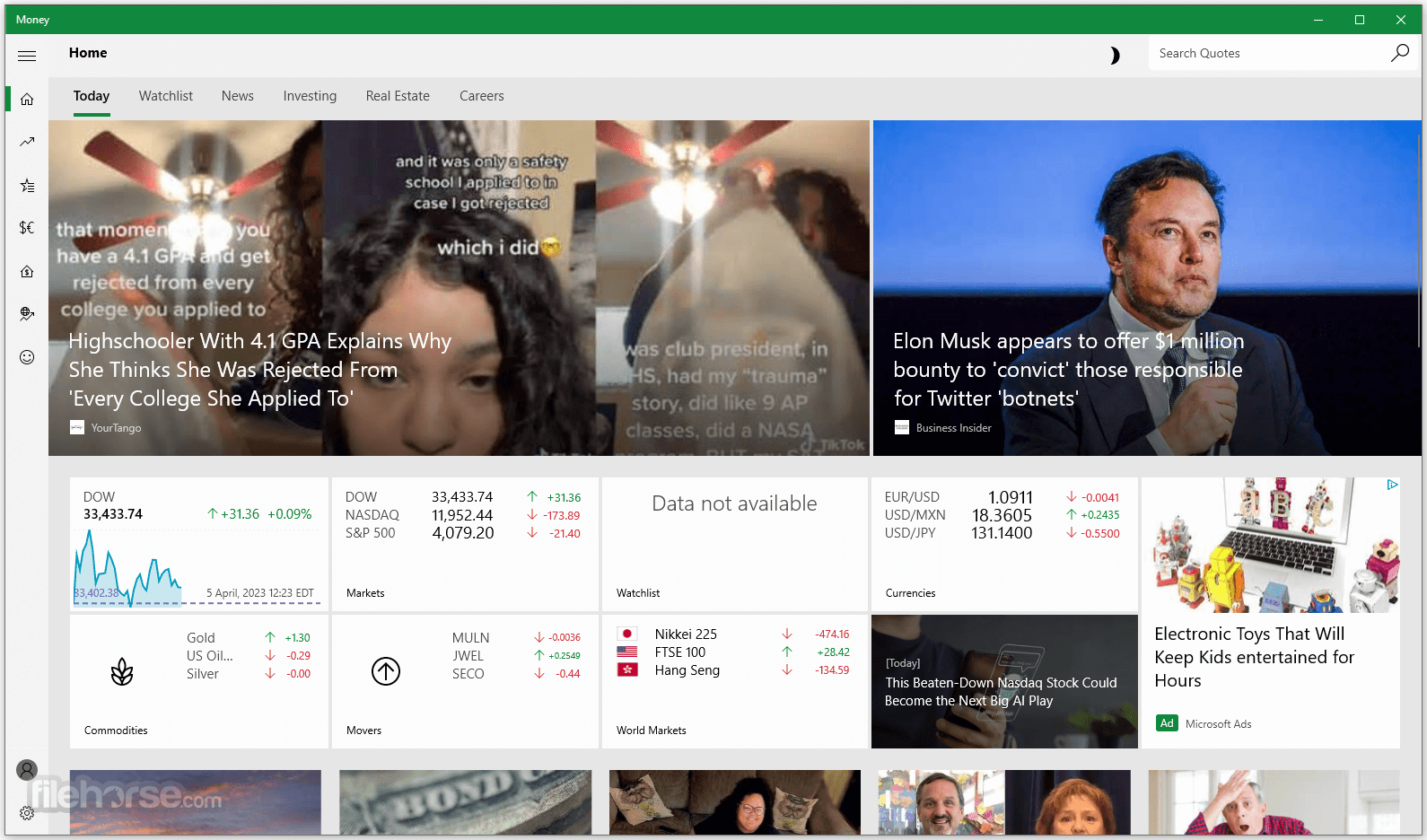This screenshot has width=1427, height=840.
Task: Open the woman on couch article thumbnail
Action: (734, 802)
